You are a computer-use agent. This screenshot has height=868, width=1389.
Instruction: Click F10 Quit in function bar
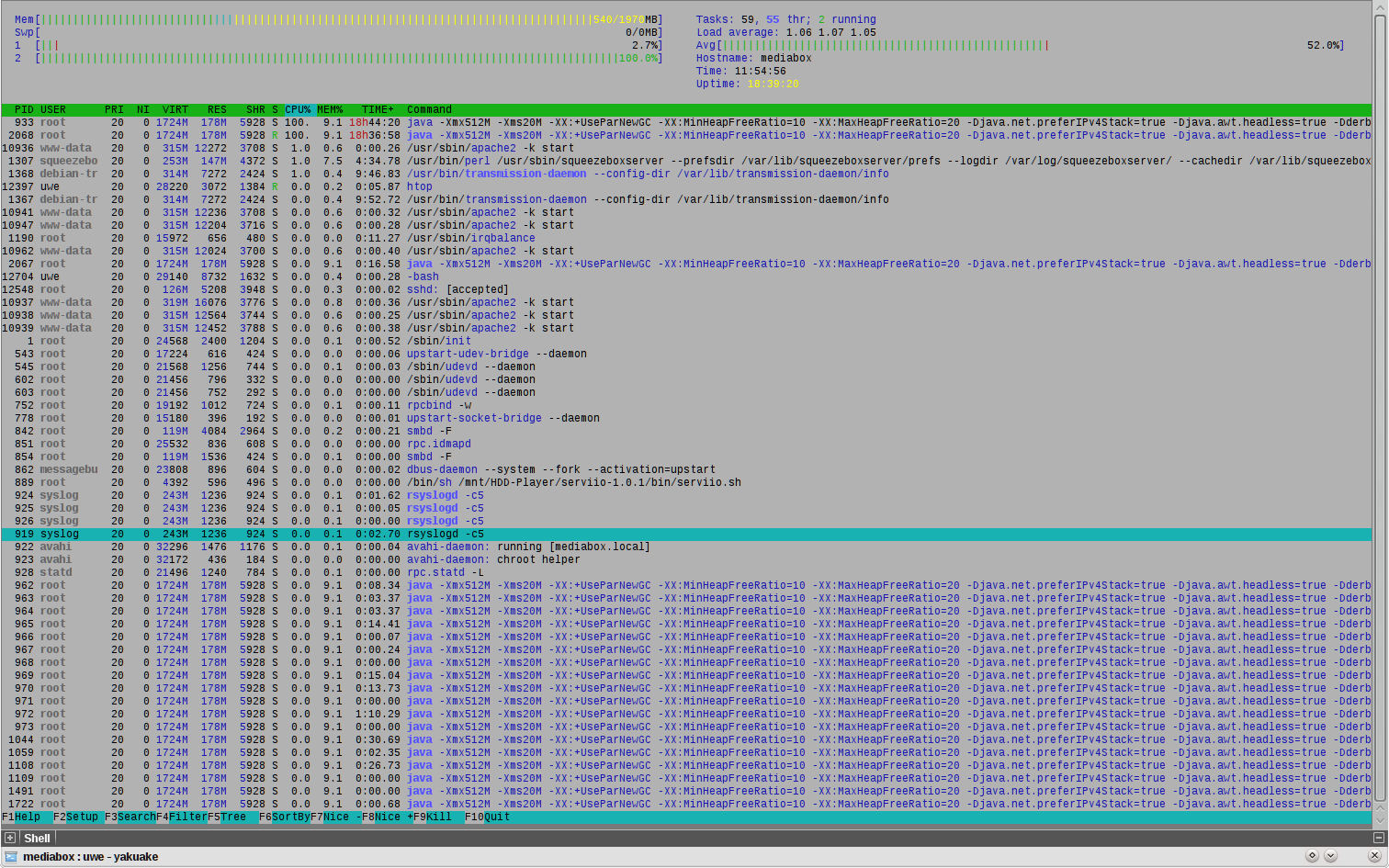coord(487,817)
